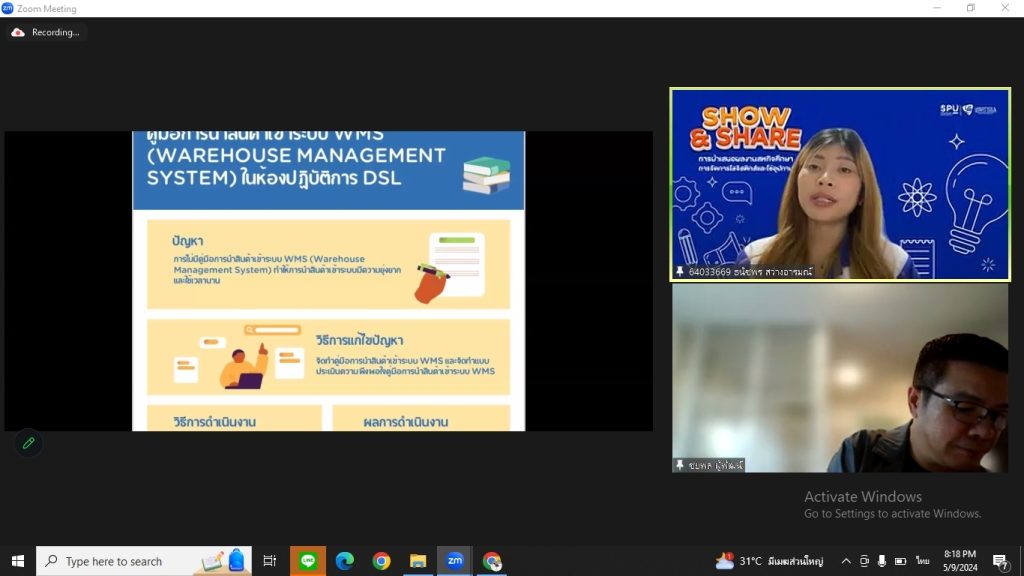
Task: Click the pin icon on 64033669 video tile
Action: (x=680, y=271)
